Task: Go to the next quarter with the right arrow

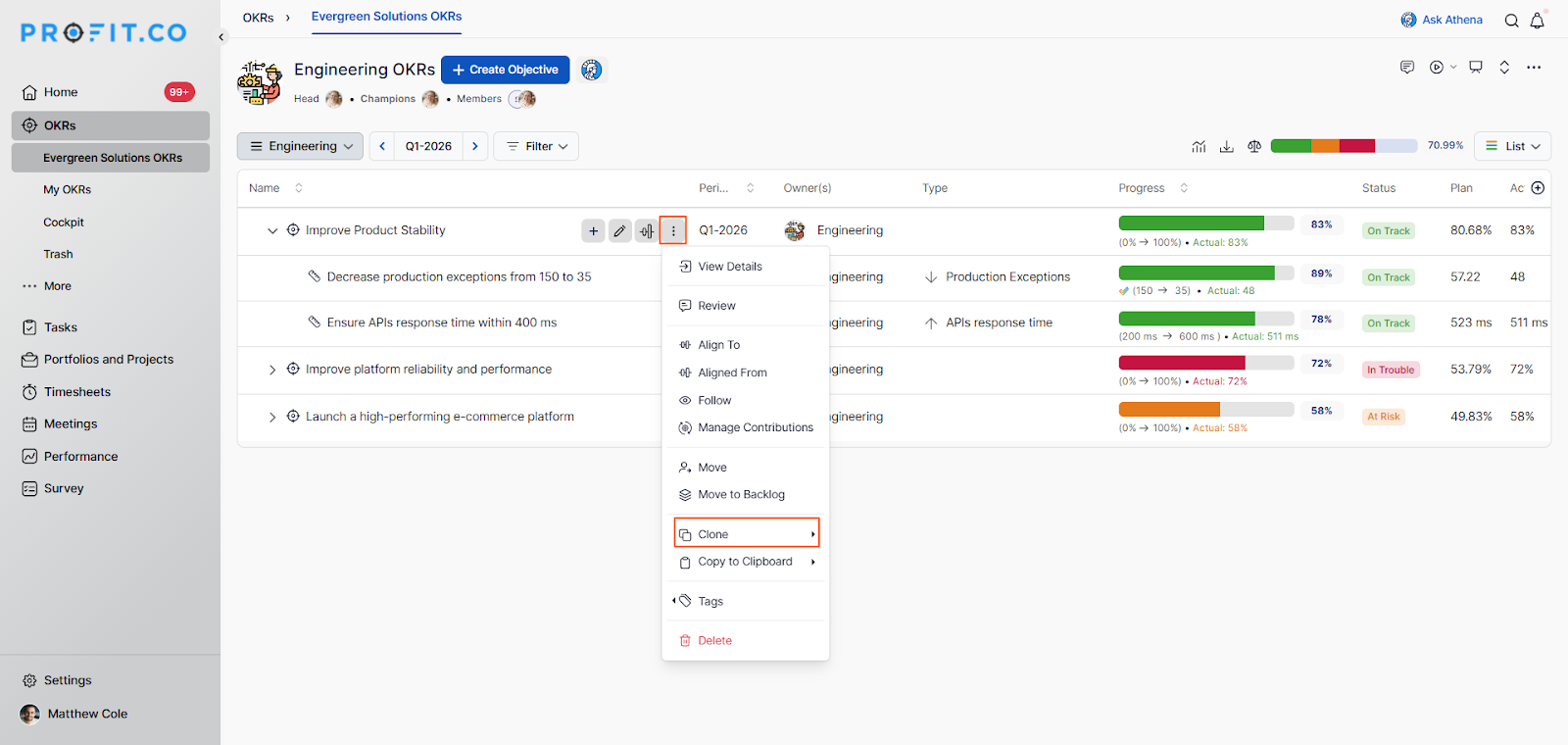Action: pyautogui.click(x=475, y=146)
